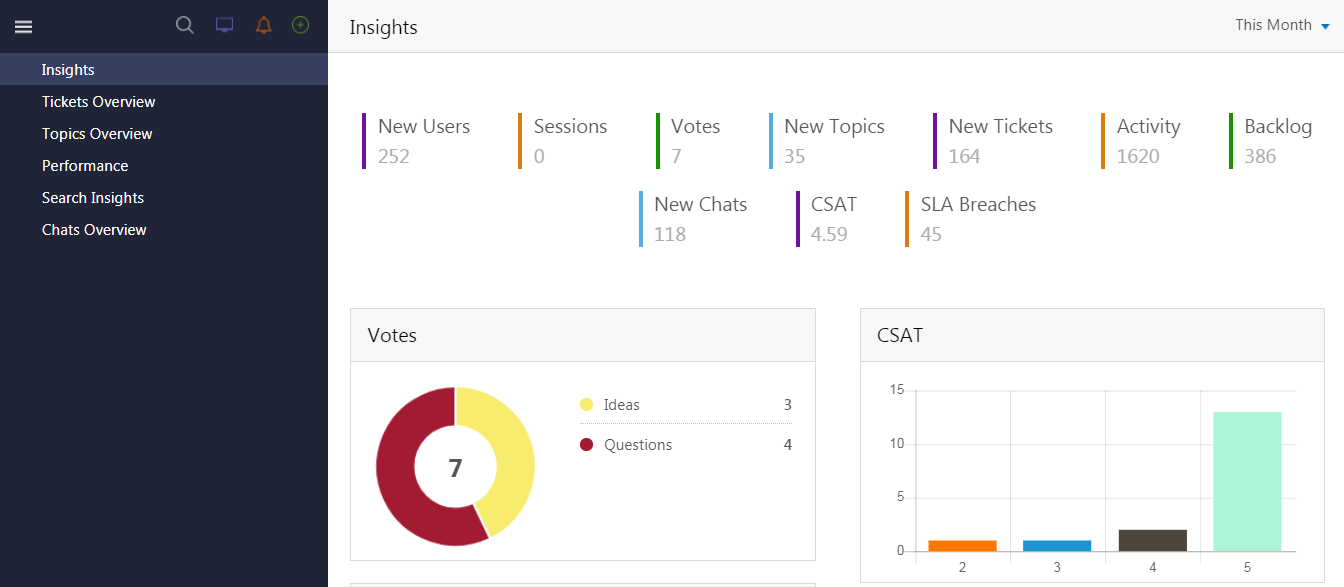Open the hamburger menu

pyautogui.click(x=23, y=27)
